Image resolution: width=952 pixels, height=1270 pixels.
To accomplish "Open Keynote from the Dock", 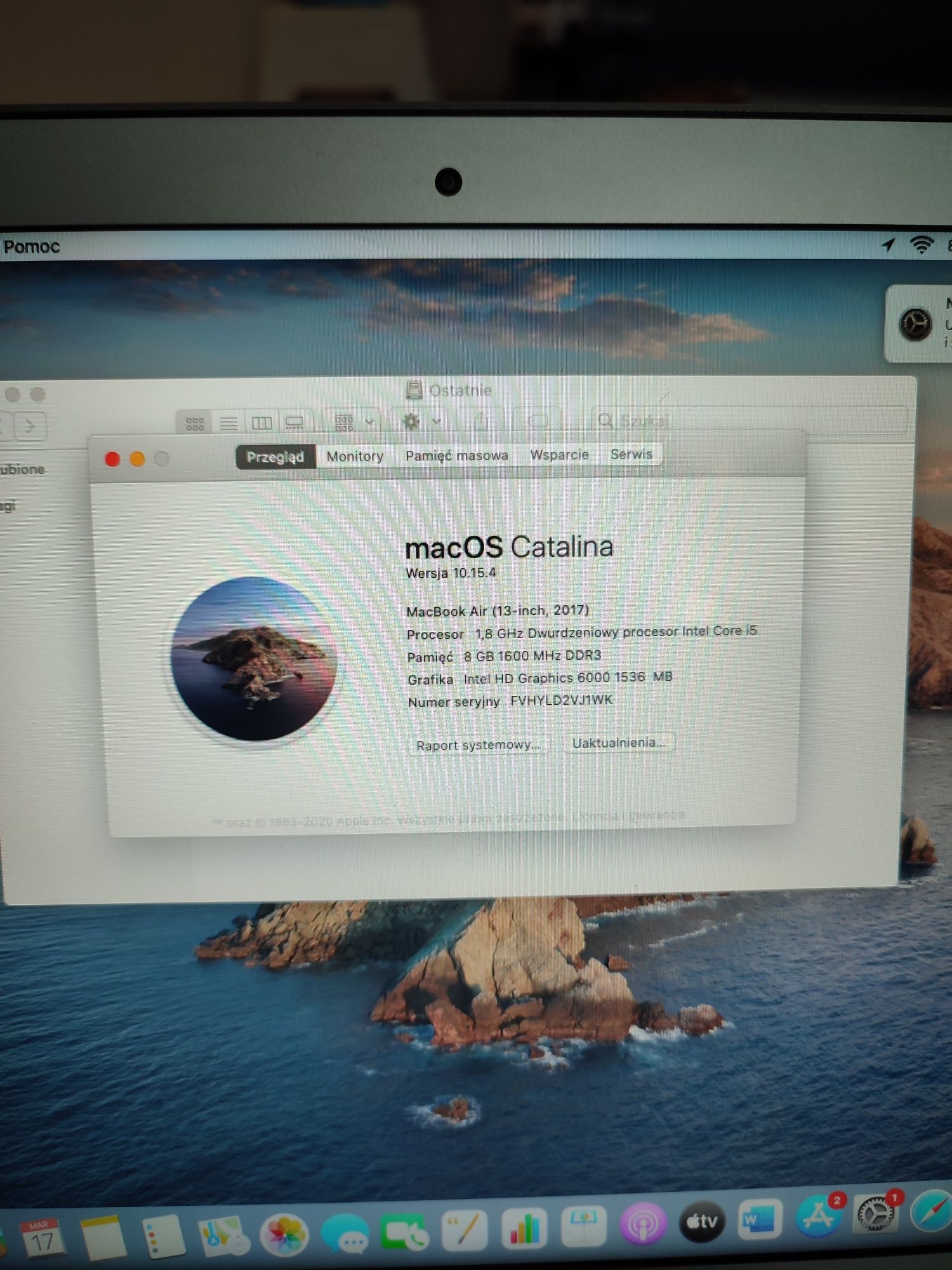I will point(583,1226).
